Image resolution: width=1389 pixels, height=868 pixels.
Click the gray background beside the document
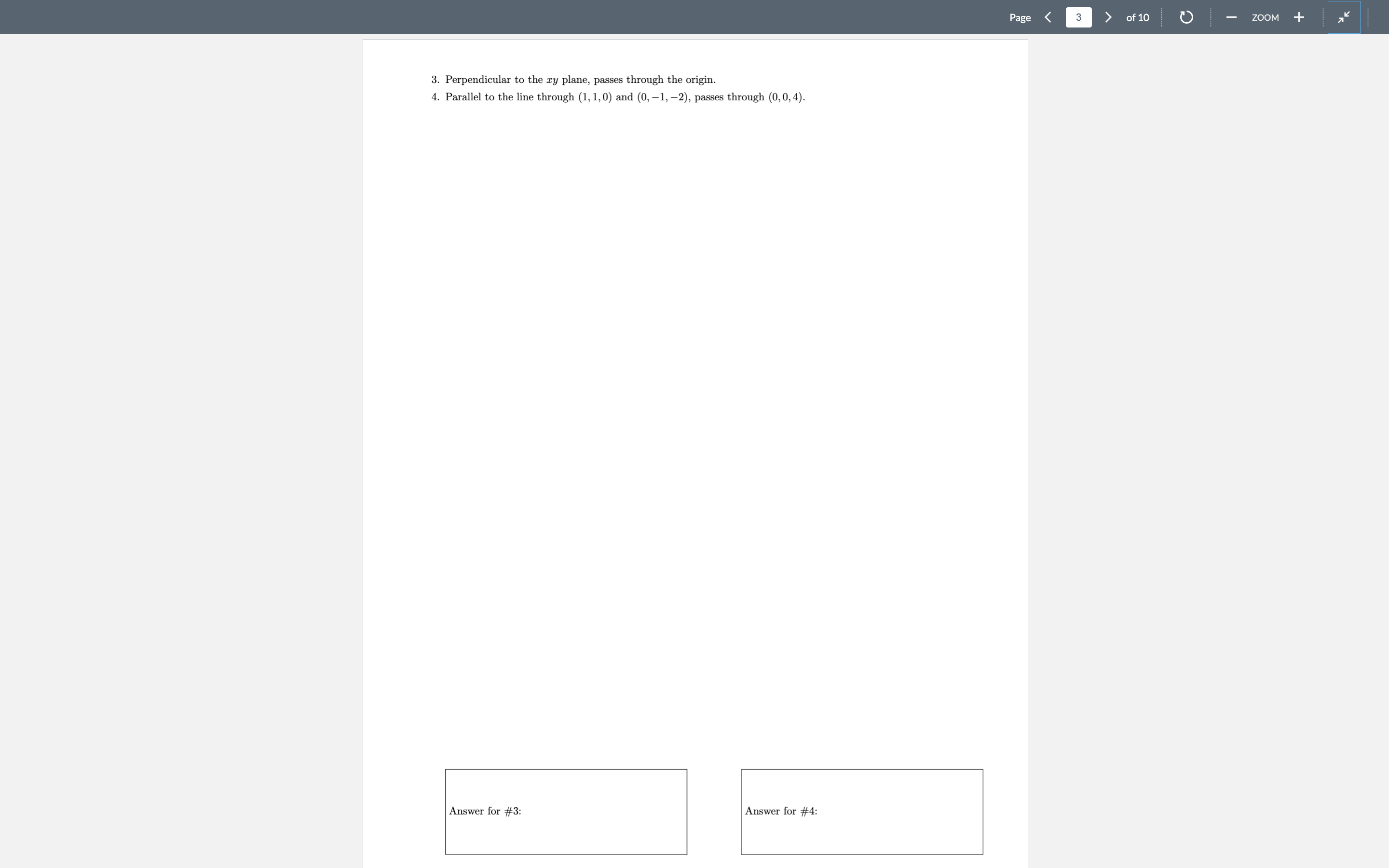tap(172, 402)
